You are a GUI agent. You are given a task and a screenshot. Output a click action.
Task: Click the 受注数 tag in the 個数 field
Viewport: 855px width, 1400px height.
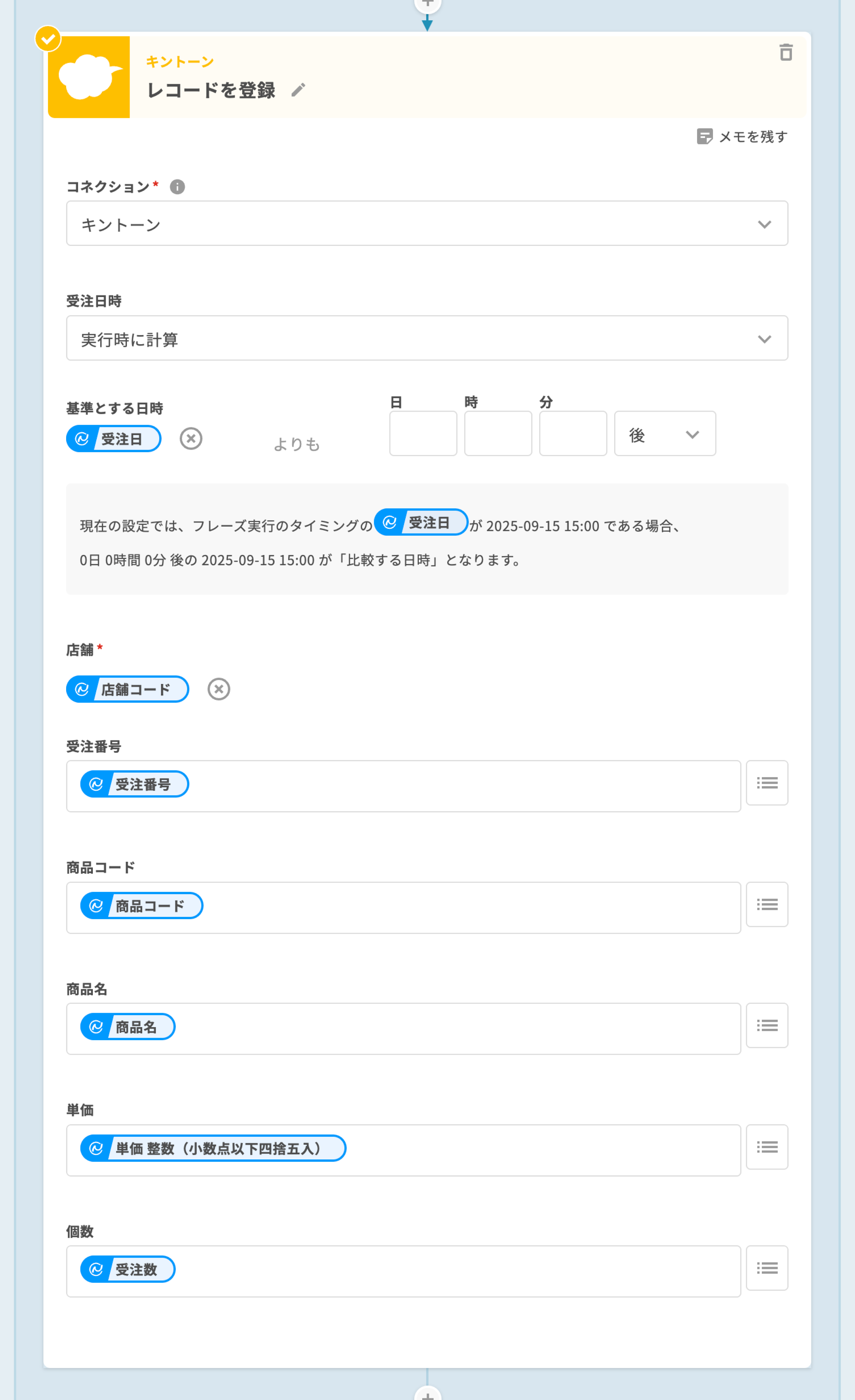coord(128,1269)
